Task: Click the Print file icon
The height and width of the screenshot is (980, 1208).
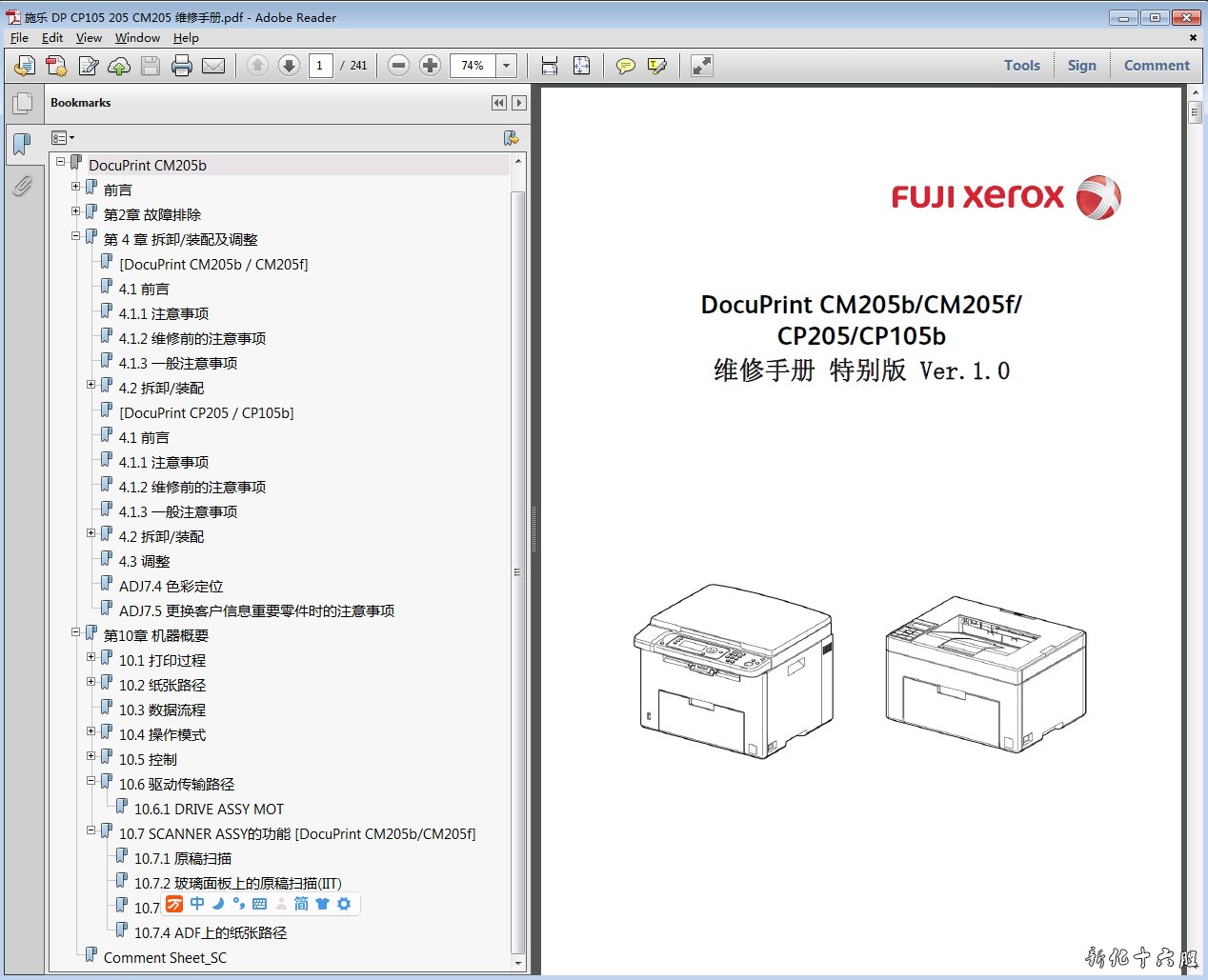Action: point(181,66)
